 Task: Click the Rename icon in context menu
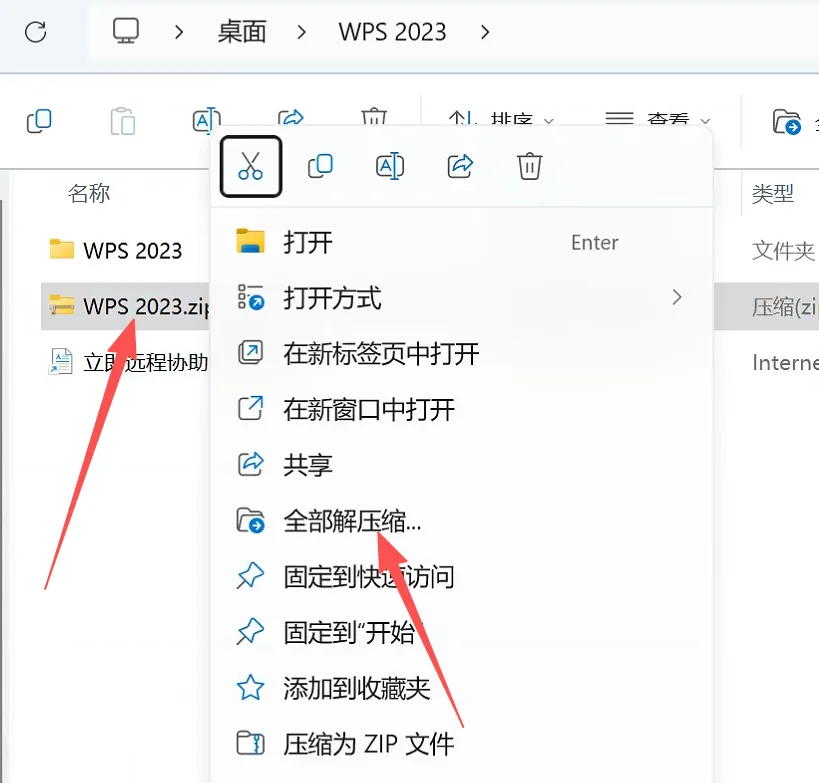(390, 166)
